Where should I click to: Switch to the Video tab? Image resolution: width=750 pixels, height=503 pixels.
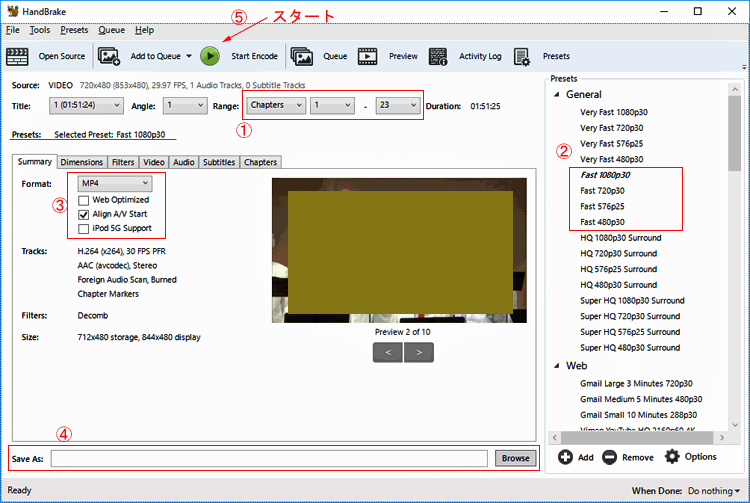click(154, 163)
